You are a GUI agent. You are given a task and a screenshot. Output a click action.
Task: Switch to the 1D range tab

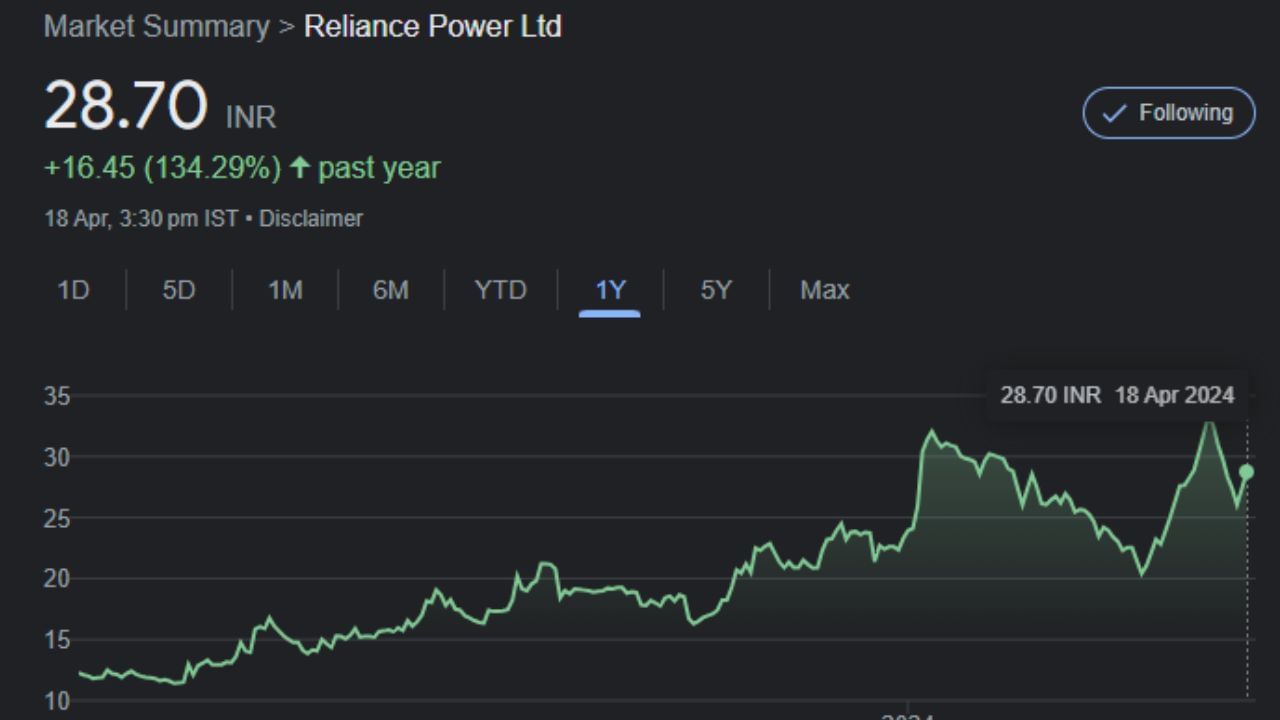click(x=73, y=290)
